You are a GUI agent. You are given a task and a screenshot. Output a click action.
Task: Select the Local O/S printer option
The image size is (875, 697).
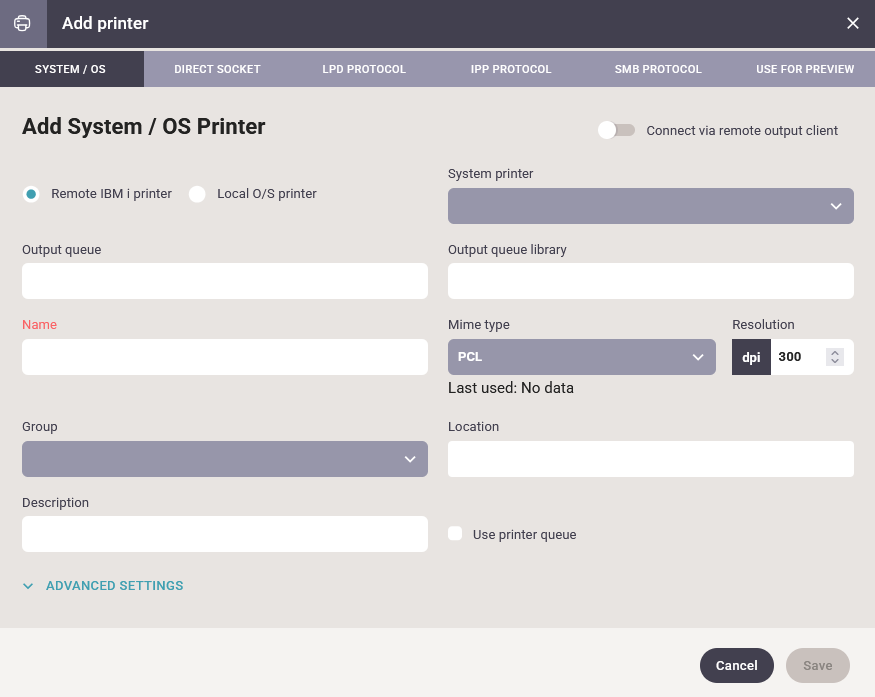[197, 194]
